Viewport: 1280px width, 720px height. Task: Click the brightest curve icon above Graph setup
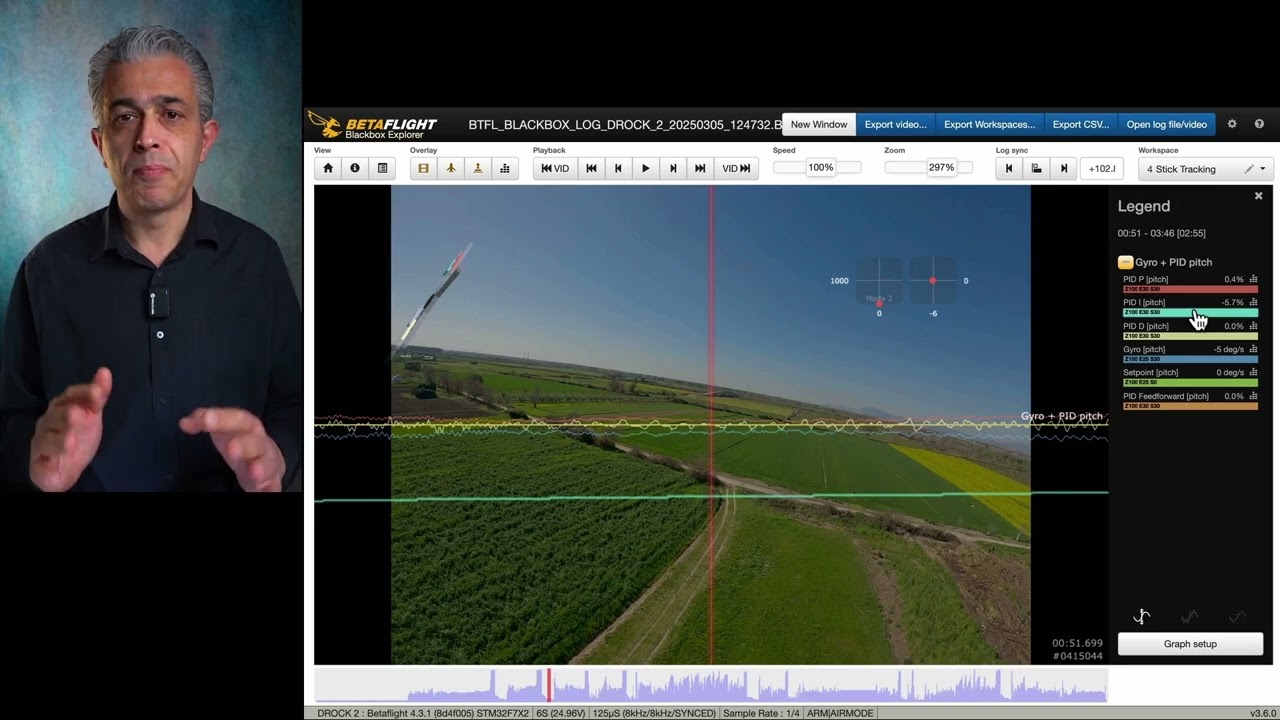pos(1141,617)
